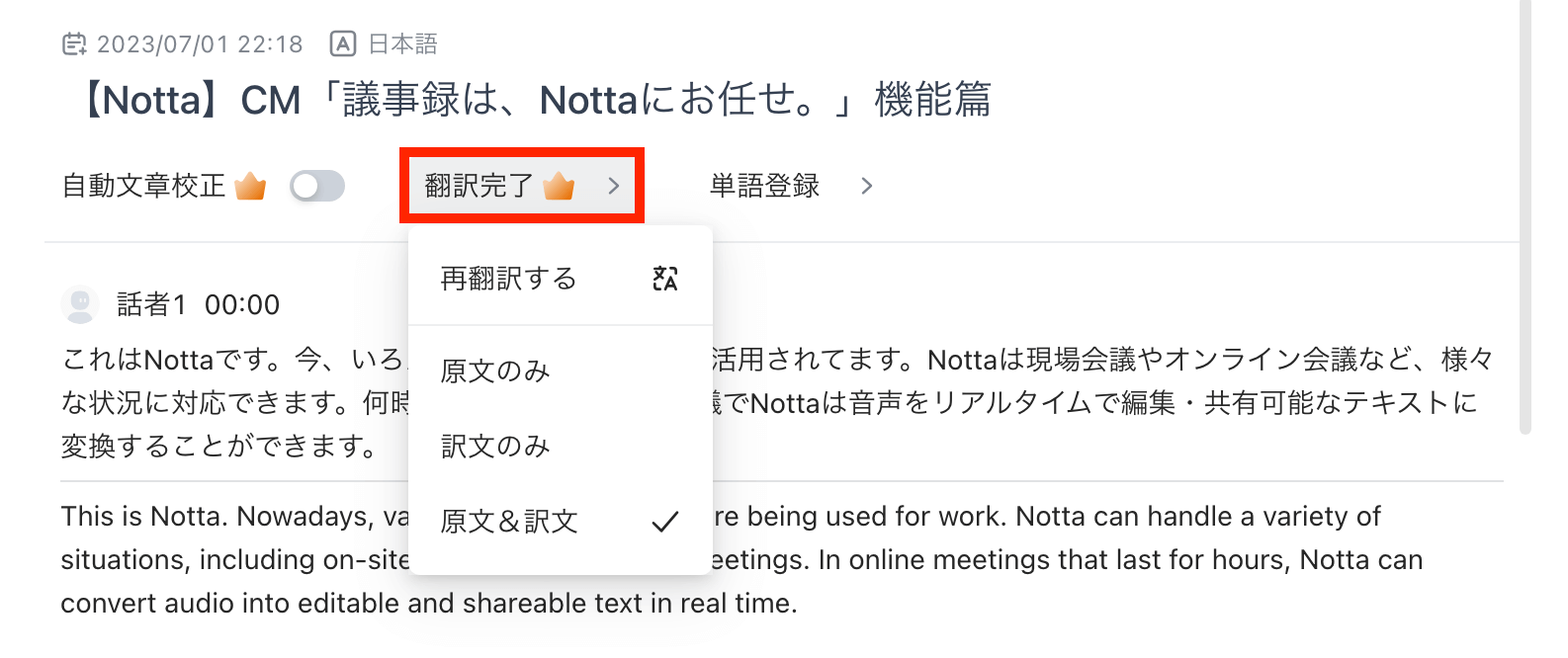Click the 自動文章校正 label
This screenshot has height=658, width=1568.
point(144,186)
